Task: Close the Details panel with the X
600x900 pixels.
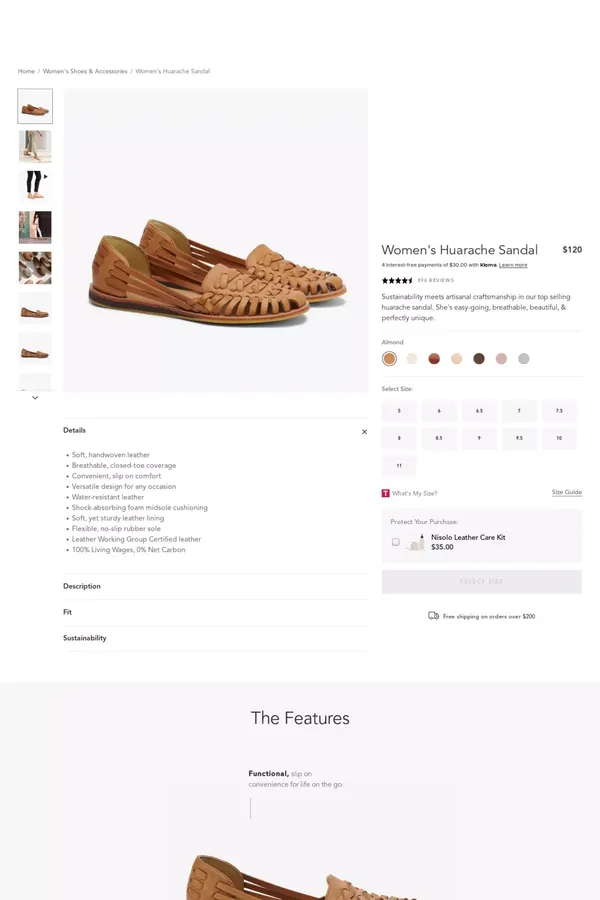Action: [364, 431]
